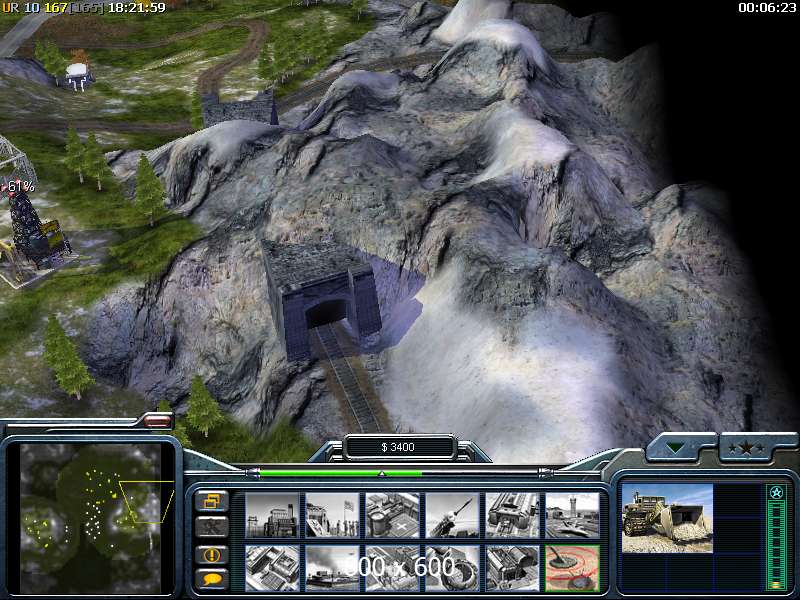
Task: Open Generals powers with the three-star button
Action: tap(746, 448)
